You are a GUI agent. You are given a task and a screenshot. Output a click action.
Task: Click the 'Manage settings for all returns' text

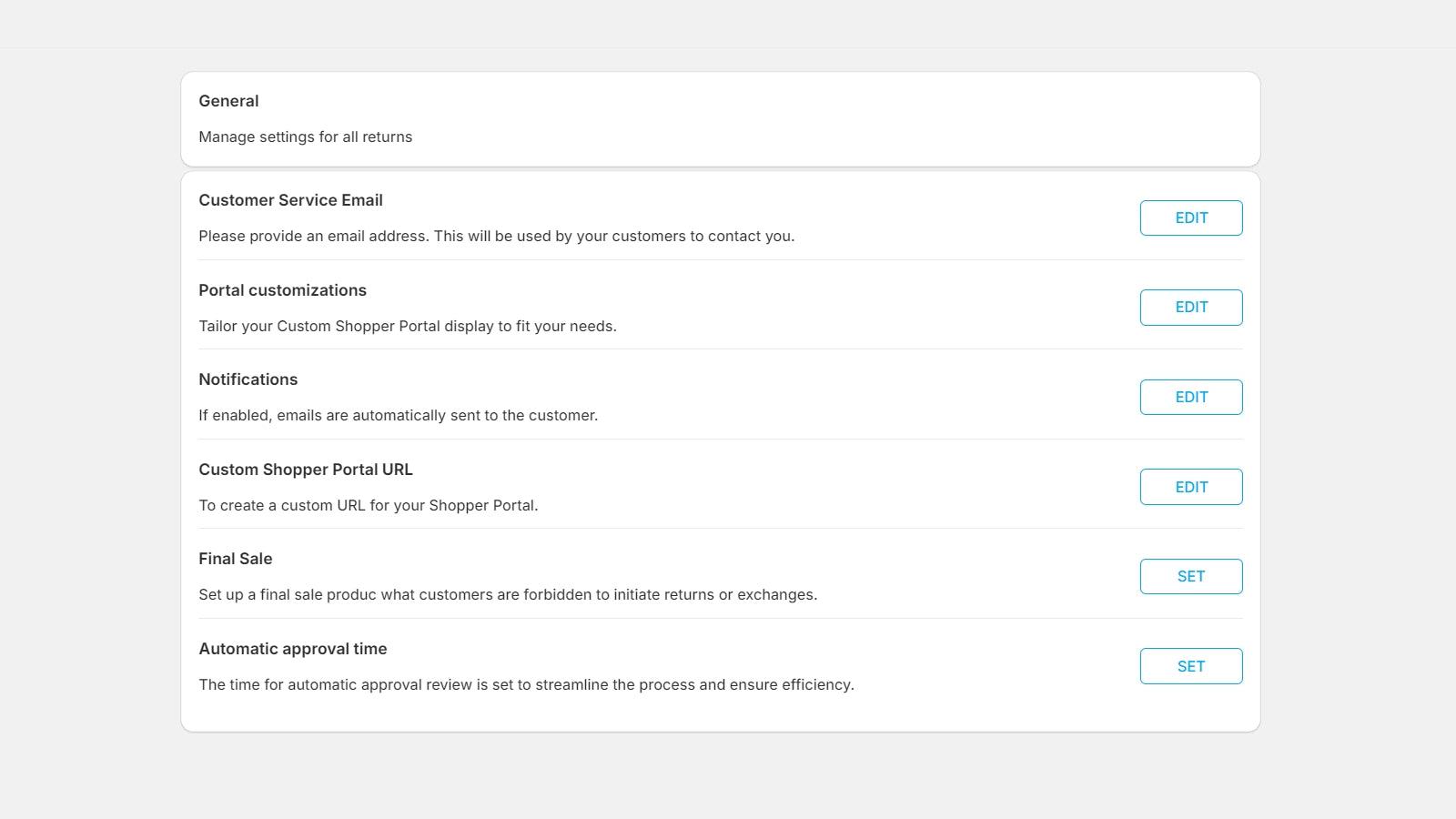[x=305, y=137]
